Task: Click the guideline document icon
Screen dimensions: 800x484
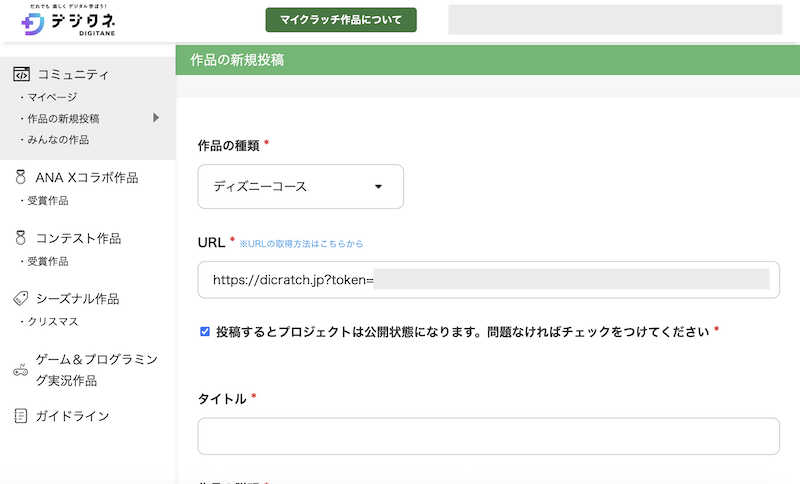Action: coord(21,416)
